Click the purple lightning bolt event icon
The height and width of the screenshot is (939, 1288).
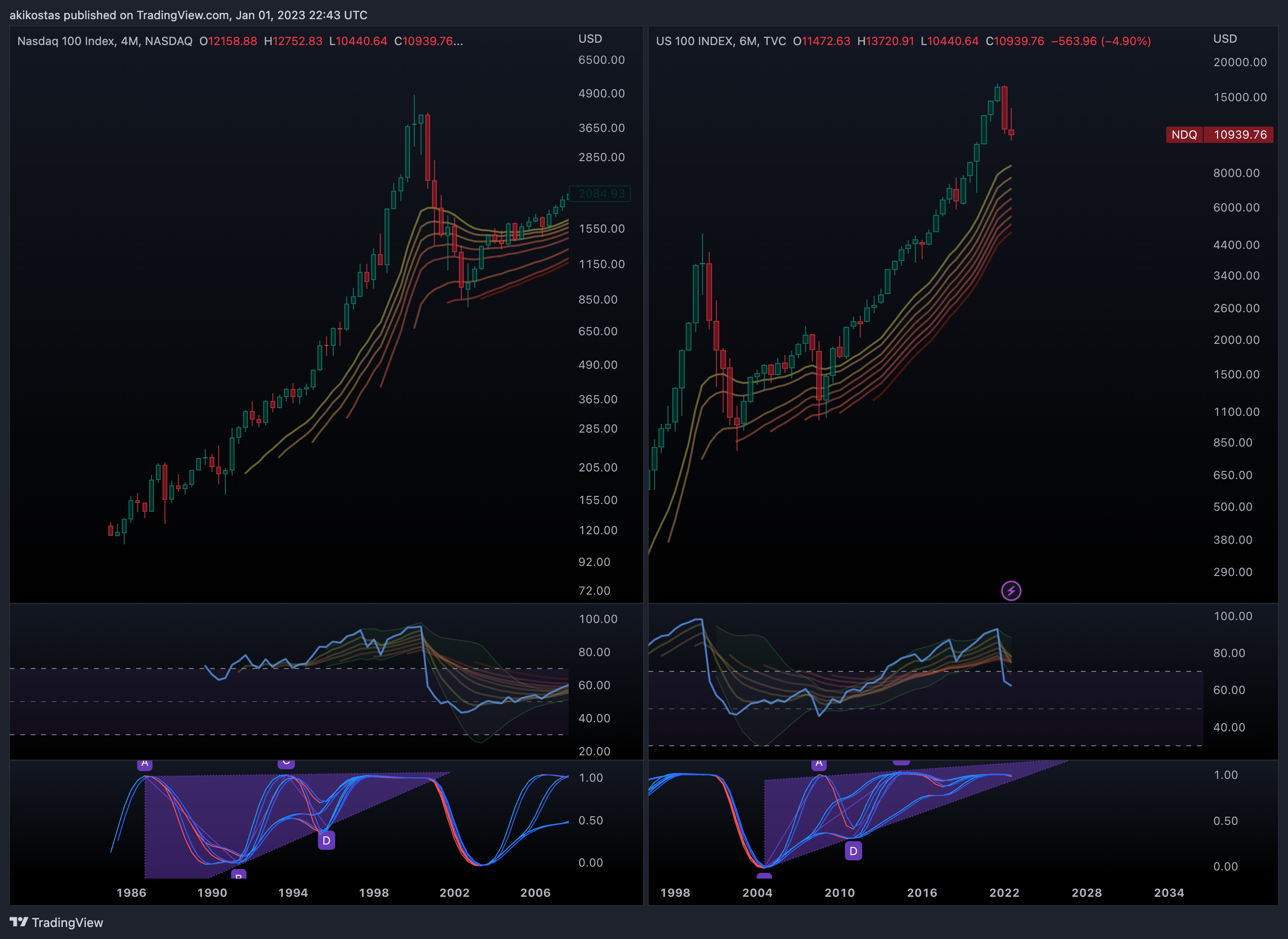1011,590
